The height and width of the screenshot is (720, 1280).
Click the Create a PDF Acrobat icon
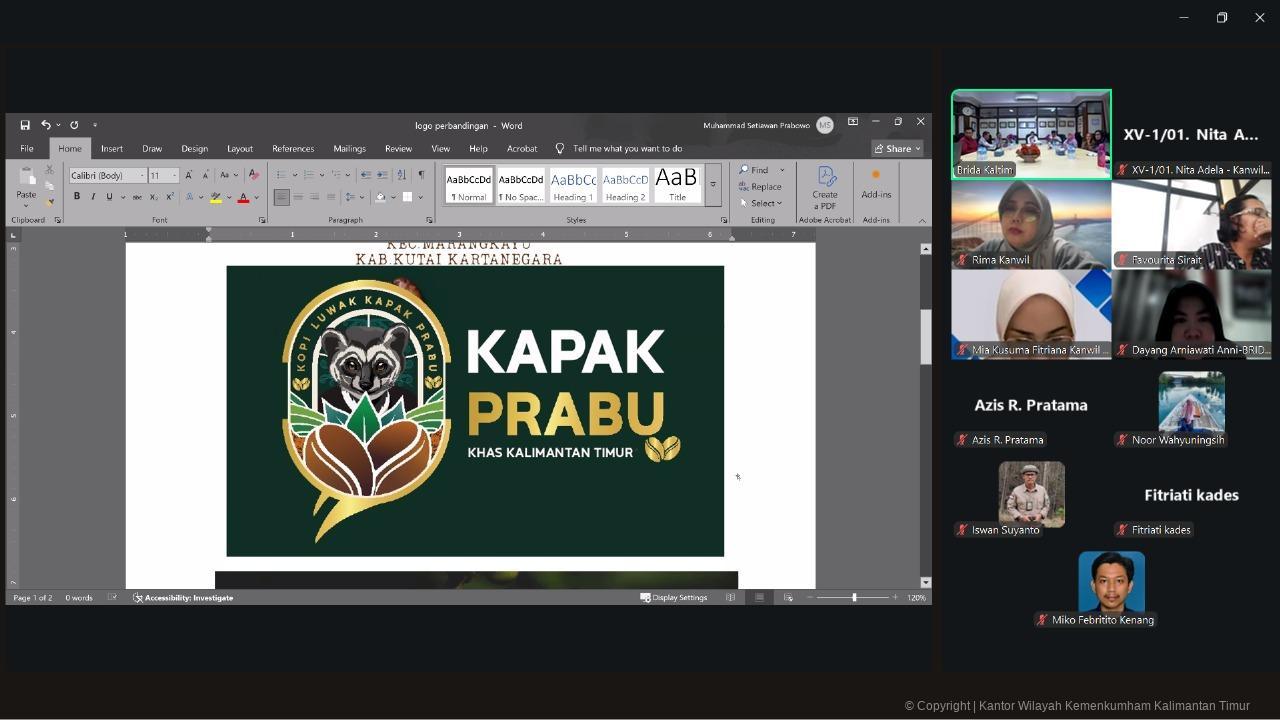pos(825,187)
